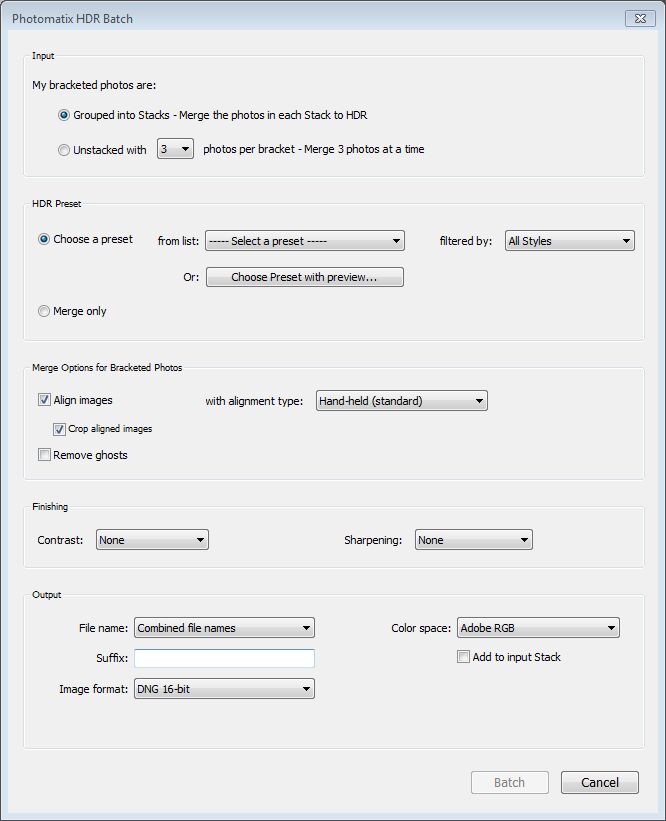Open the Sharpening dropdown set to None
666x821 pixels.
[x=474, y=540]
